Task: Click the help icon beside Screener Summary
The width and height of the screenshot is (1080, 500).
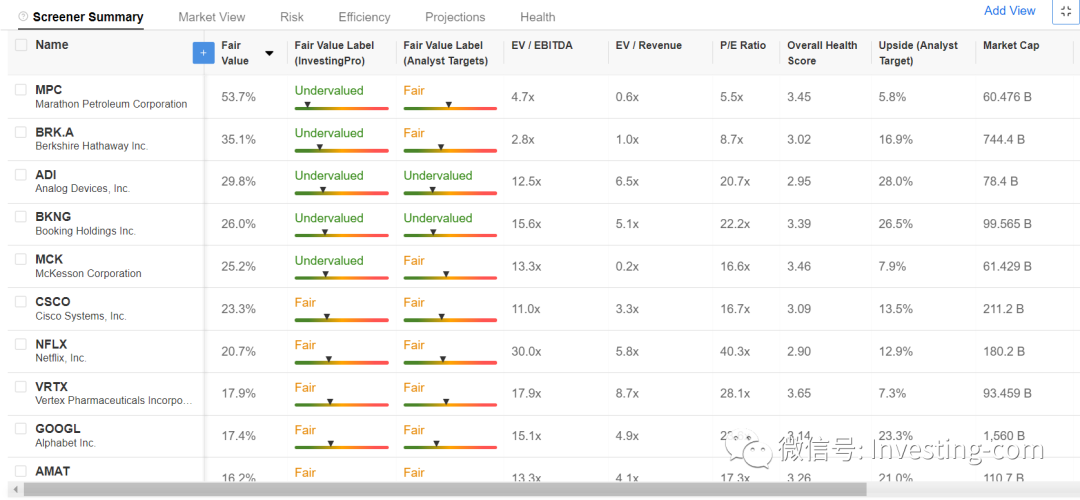Action: 23,17
